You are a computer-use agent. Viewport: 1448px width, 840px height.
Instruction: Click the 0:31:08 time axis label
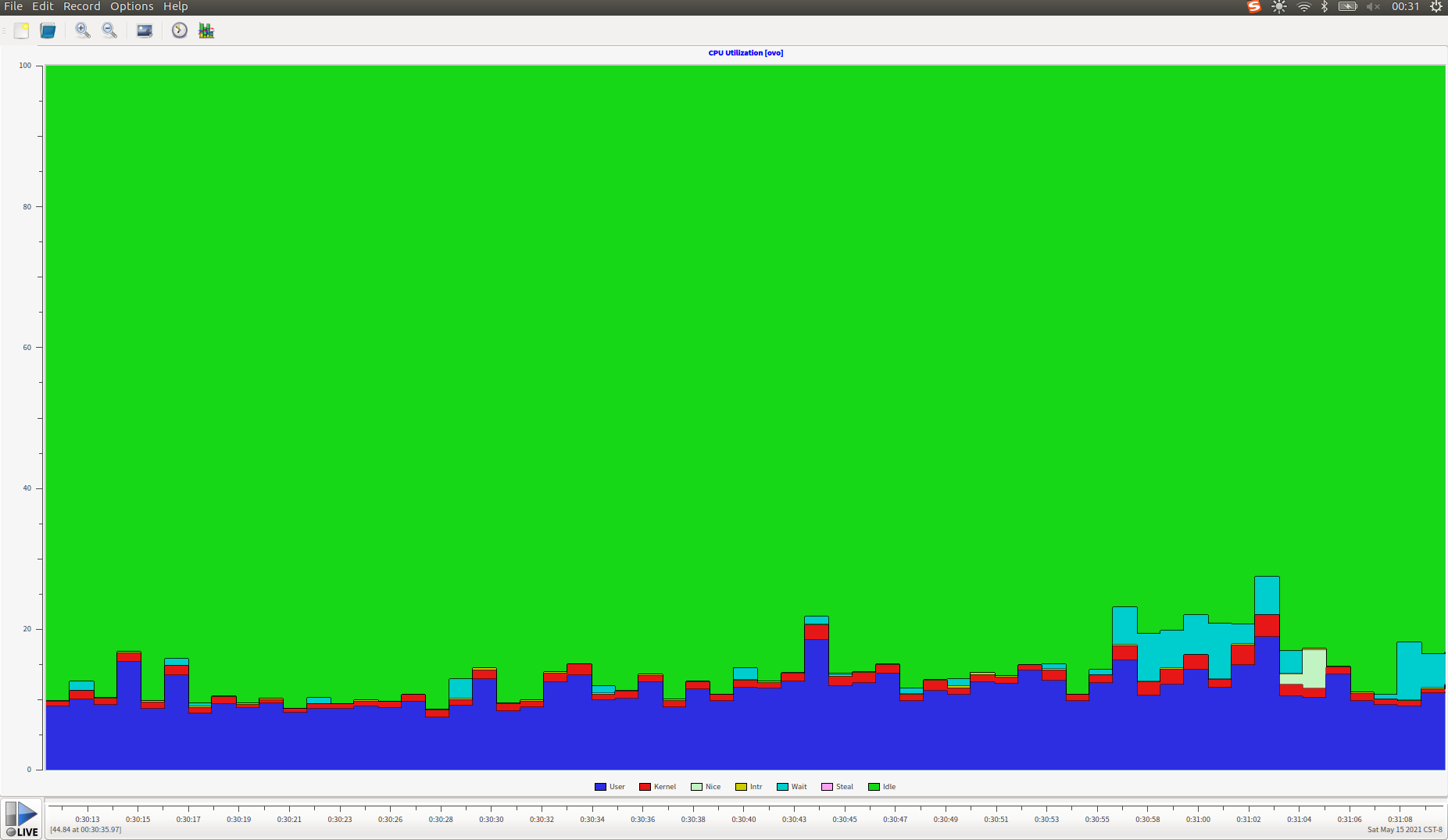pyautogui.click(x=1400, y=820)
